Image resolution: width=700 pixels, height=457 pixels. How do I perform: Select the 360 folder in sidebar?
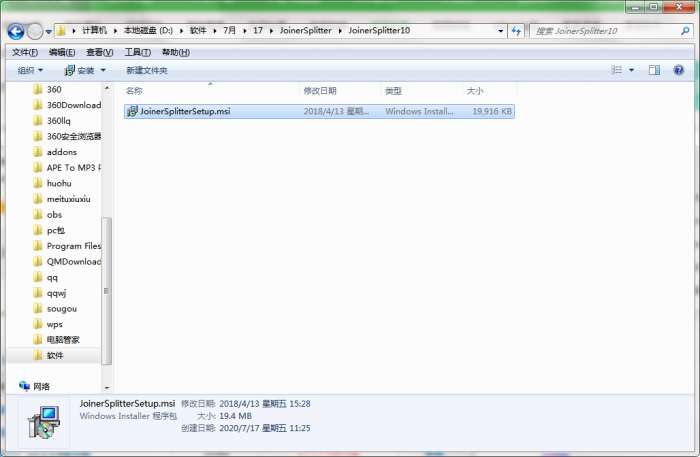pyautogui.click(x=54, y=89)
